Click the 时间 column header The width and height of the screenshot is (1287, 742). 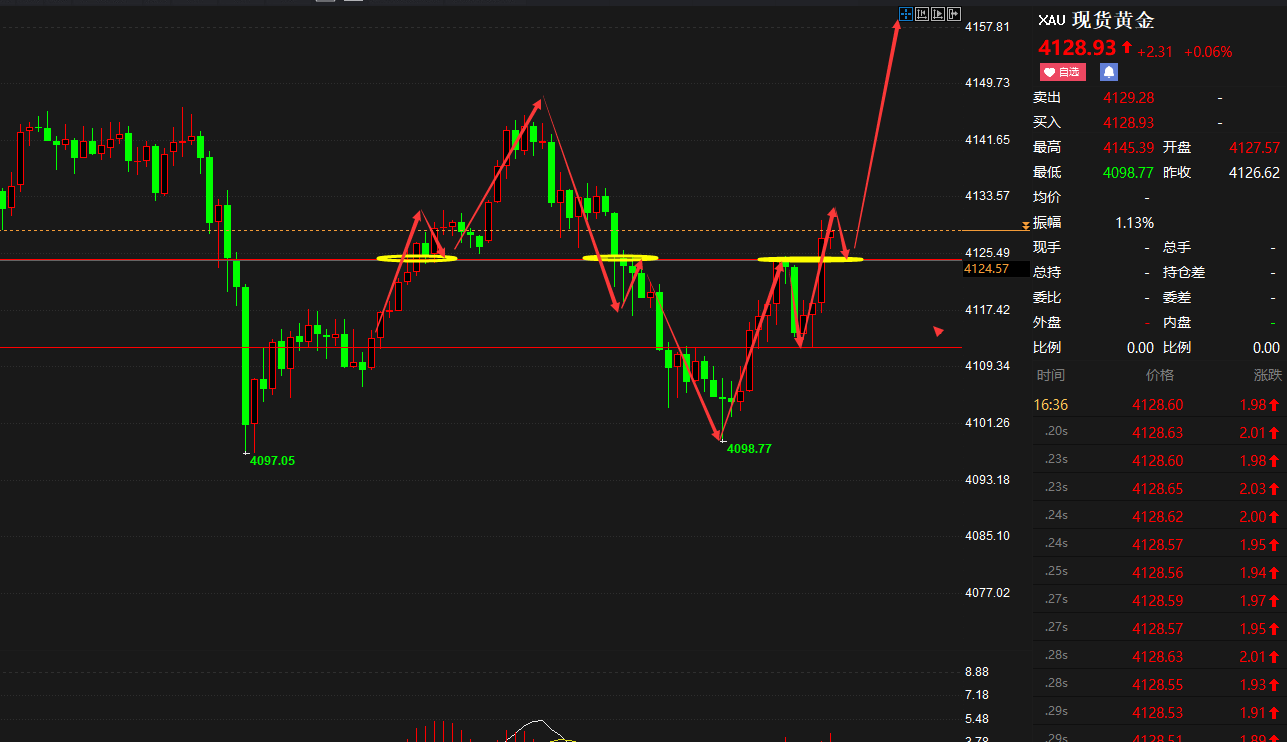1050,375
